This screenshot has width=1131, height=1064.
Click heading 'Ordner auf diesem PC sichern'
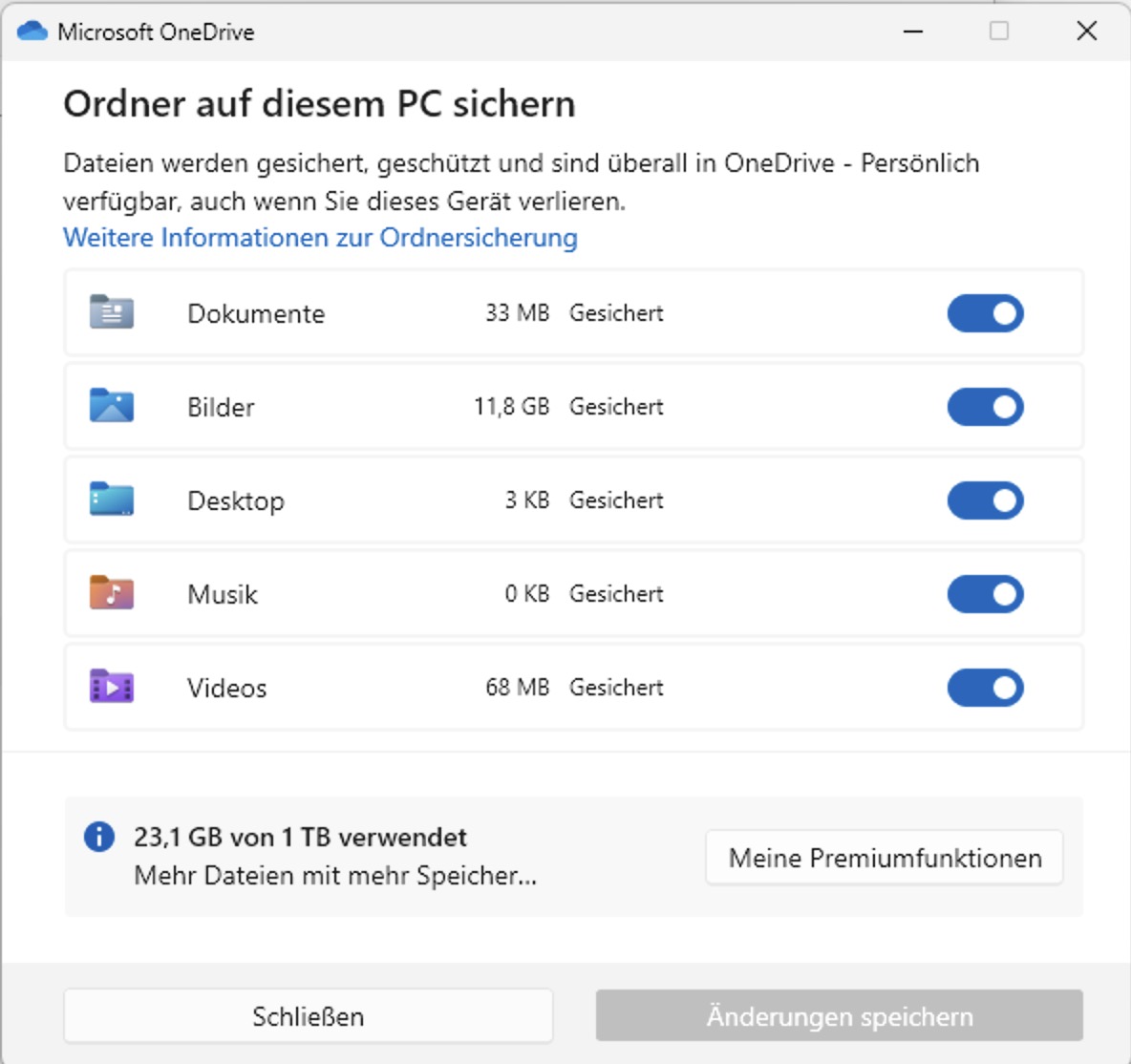coord(320,104)
